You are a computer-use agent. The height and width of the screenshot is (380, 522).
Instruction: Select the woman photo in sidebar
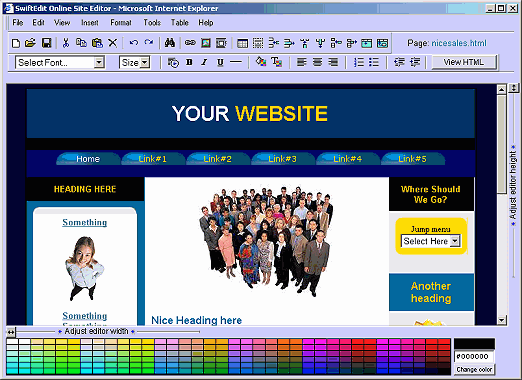pos(84,269)
